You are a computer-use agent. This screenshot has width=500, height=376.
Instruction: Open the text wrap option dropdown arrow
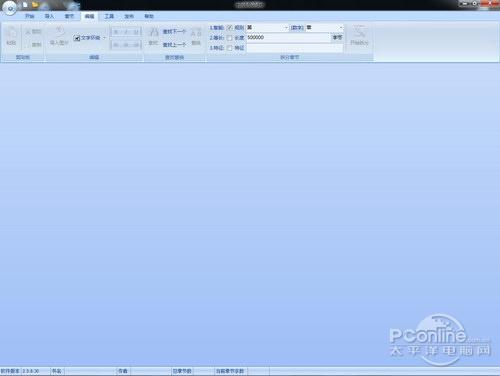(104, 38)
